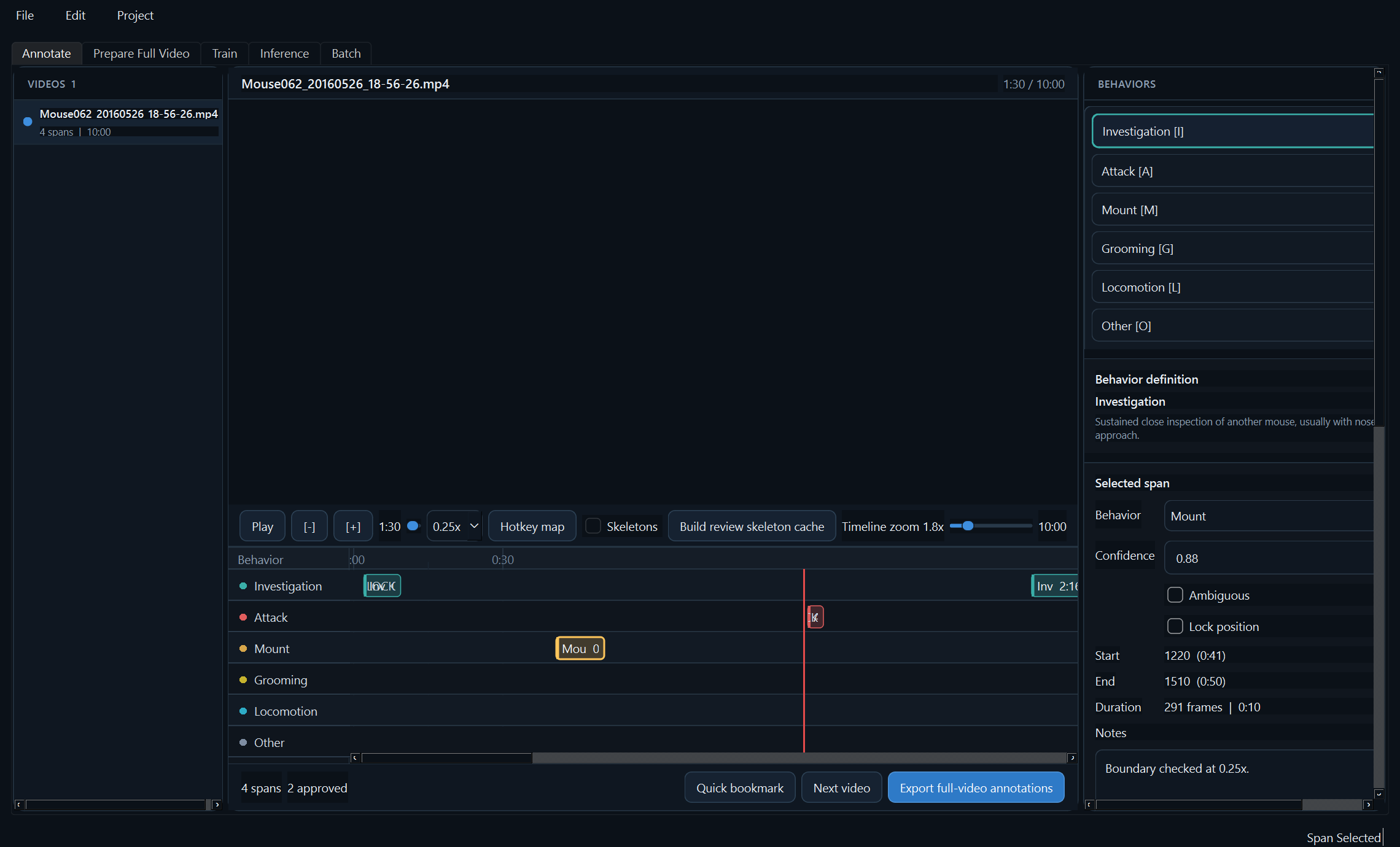Image resolution: width=1400 pixels, height=847 pixels.
Task: Click the Mount timeline row label
Action: [x=271, y=648]
